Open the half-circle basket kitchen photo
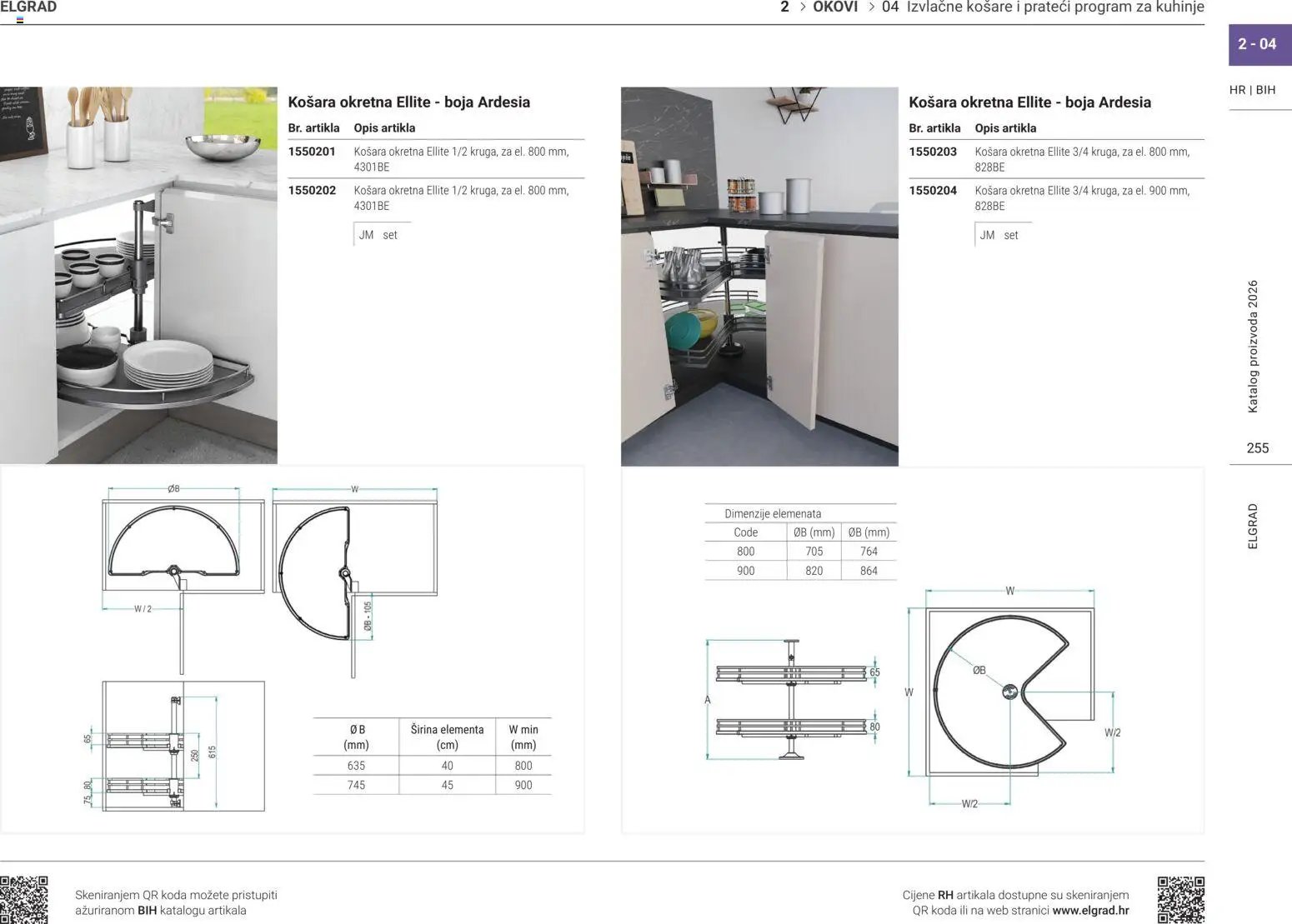This screenshot has height=924, width=1292. 138,275
